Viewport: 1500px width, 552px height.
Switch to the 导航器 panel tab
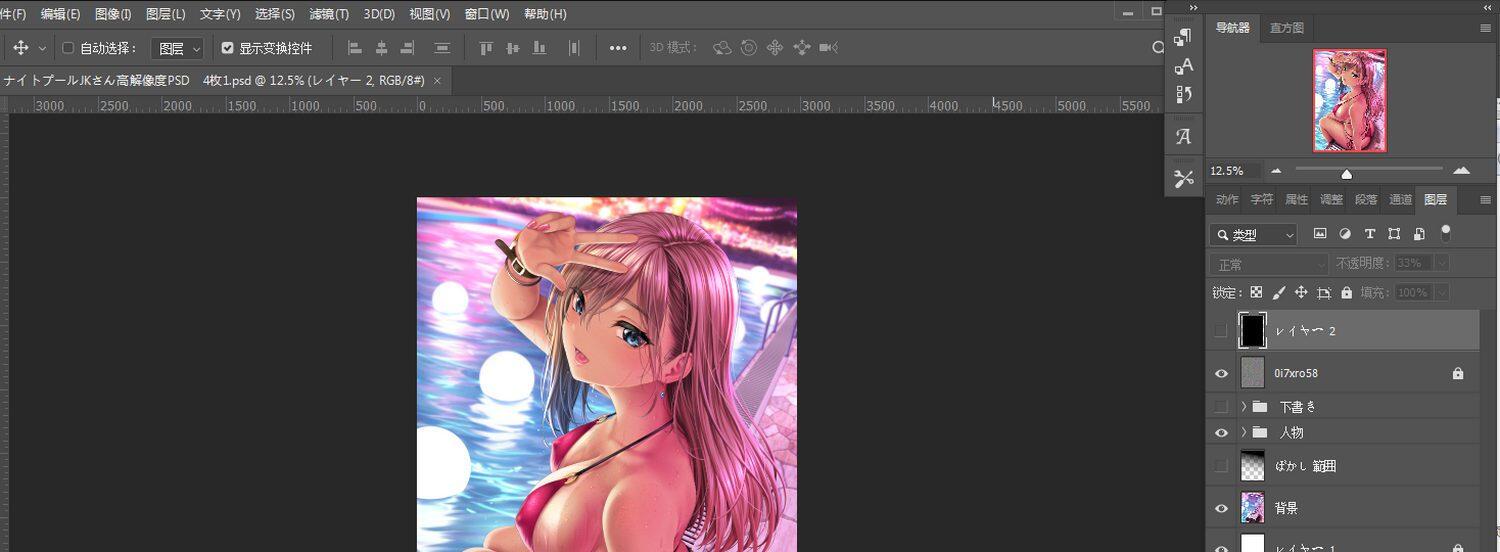point(1232,28)
